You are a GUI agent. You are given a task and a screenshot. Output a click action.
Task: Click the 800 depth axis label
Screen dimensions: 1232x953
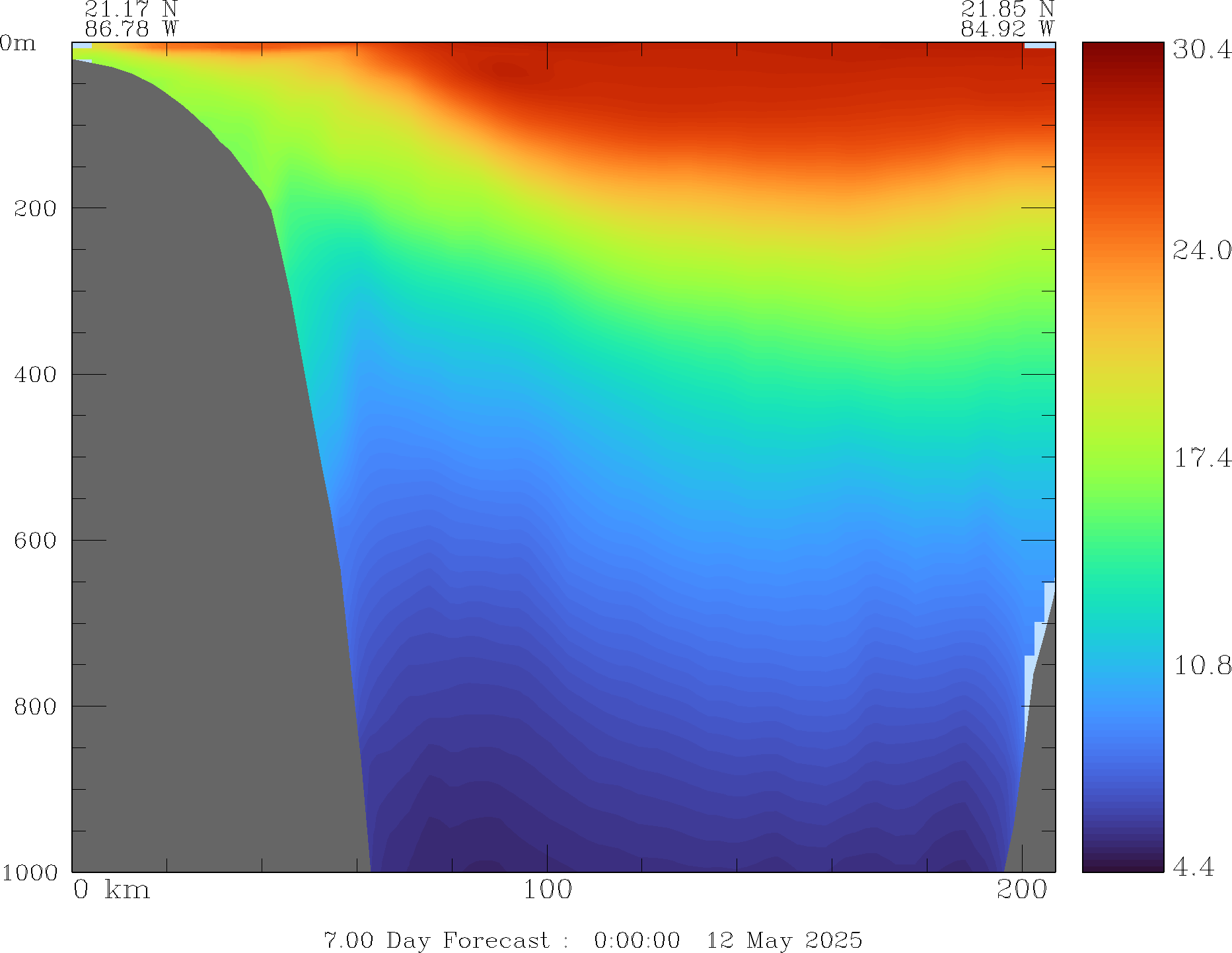[36, 706]
